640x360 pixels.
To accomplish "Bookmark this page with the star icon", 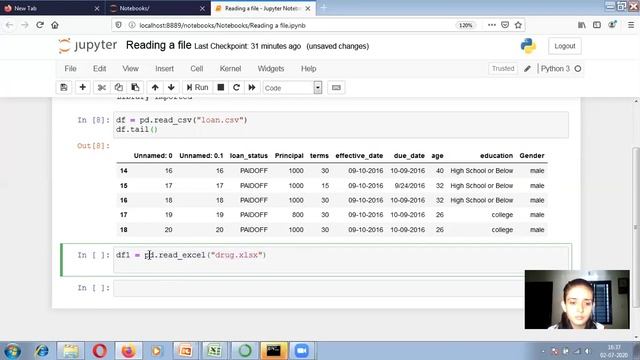I will coord(518,25).
